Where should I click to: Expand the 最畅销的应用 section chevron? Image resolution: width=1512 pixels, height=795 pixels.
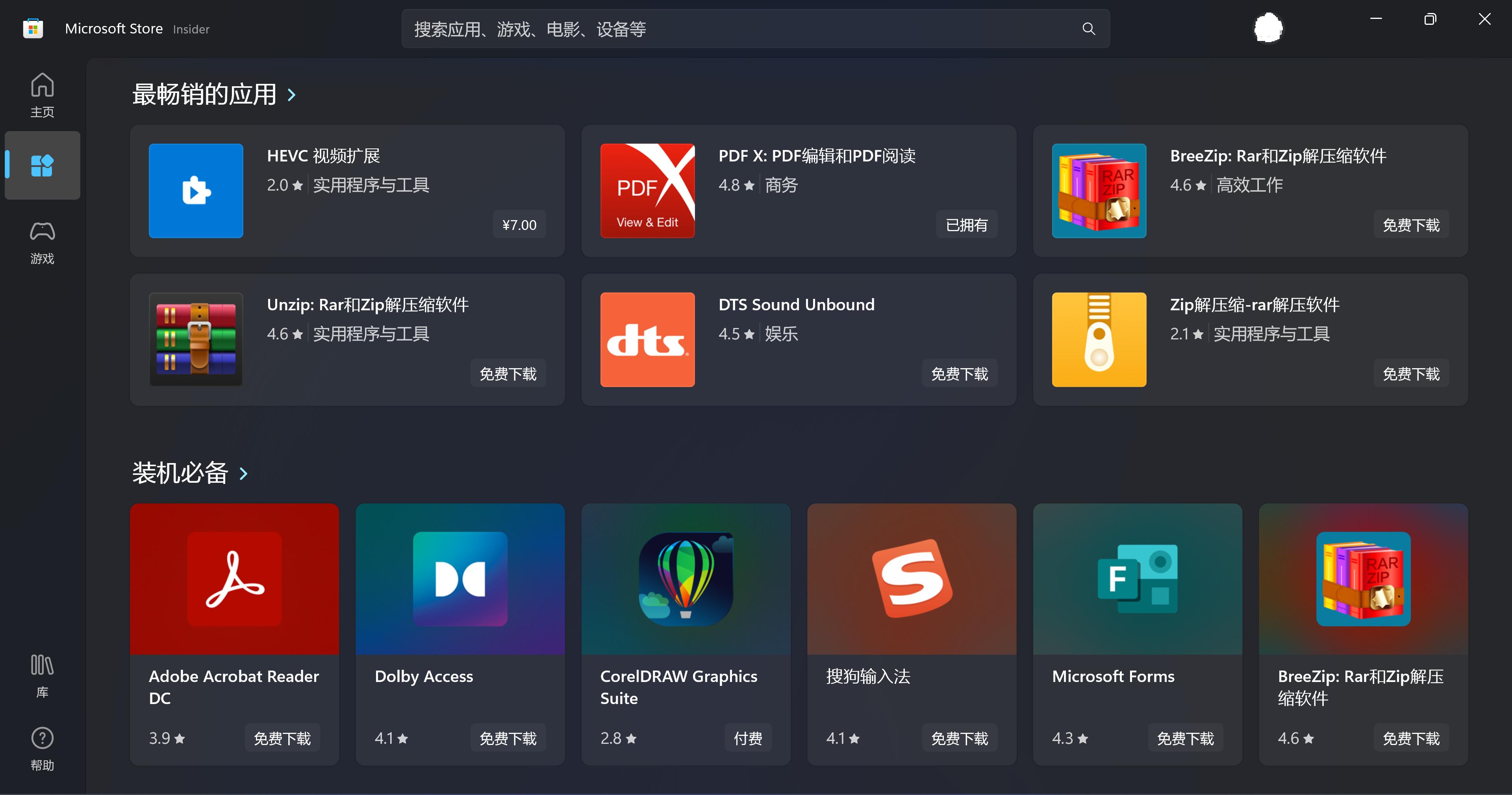(292, 95)
